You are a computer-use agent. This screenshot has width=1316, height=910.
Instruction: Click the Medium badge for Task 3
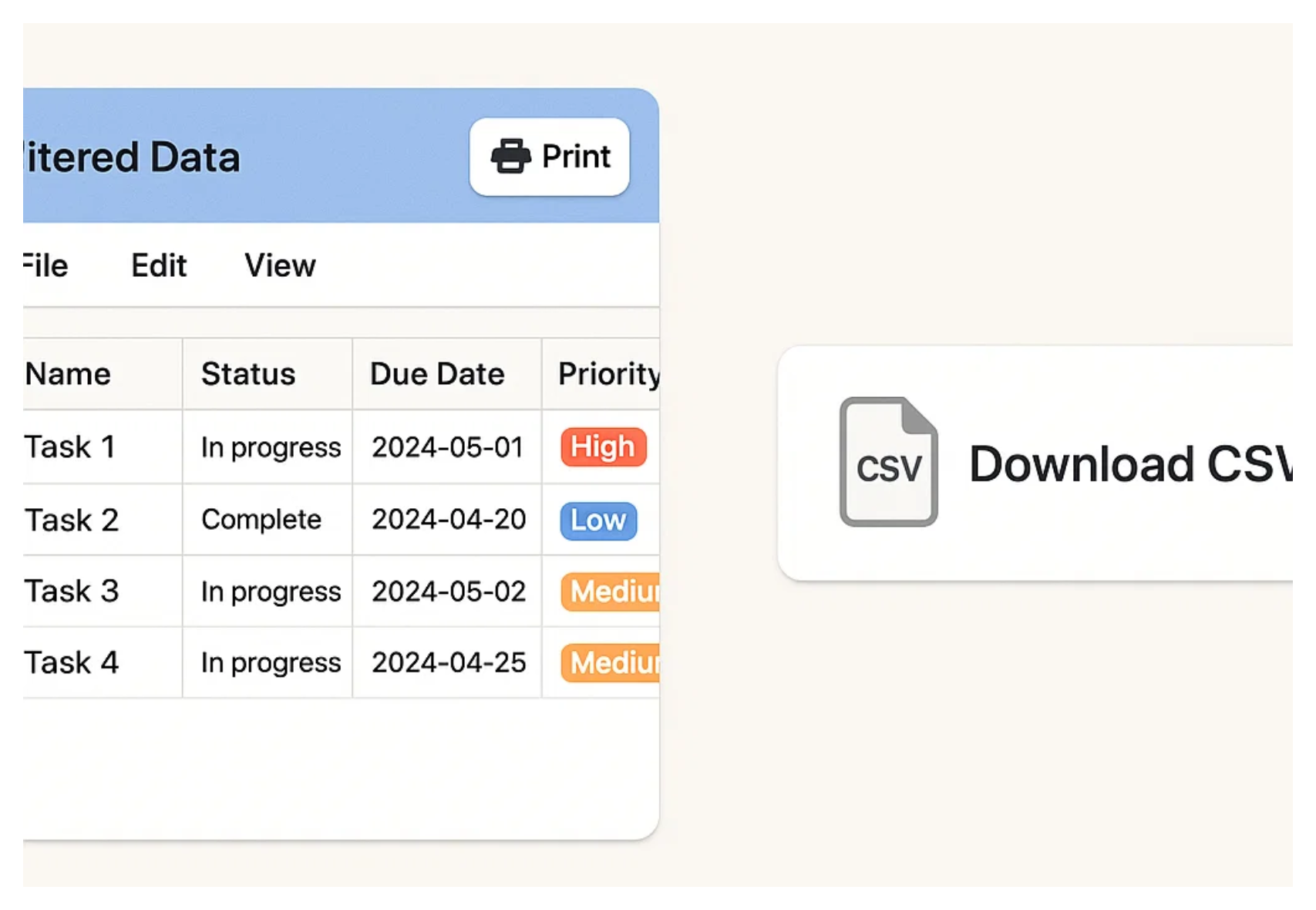pos(613,591)
